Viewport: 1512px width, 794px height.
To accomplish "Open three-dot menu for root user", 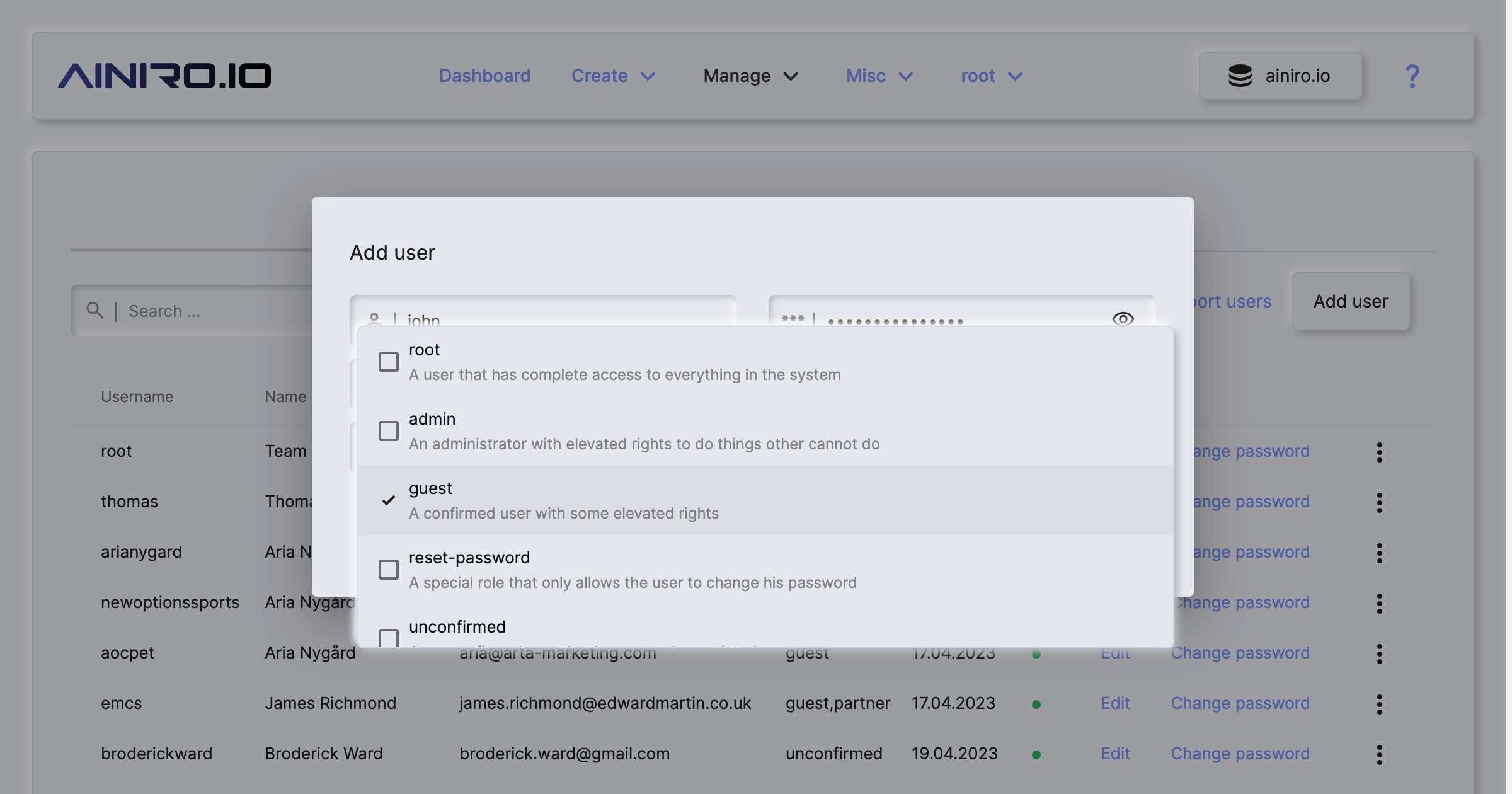I will point(1379,452).
